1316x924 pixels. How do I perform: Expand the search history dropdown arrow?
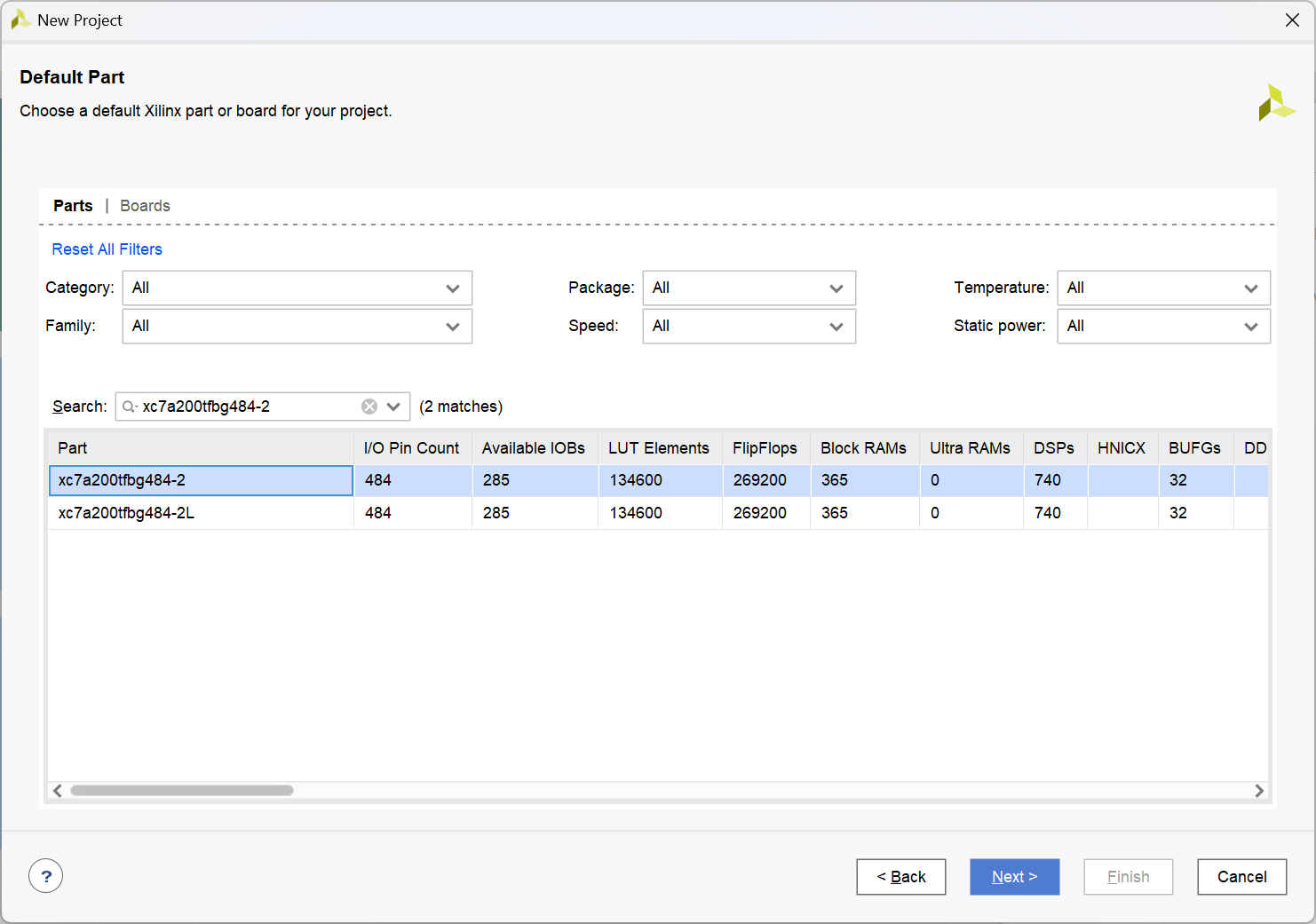click(394, 407)
